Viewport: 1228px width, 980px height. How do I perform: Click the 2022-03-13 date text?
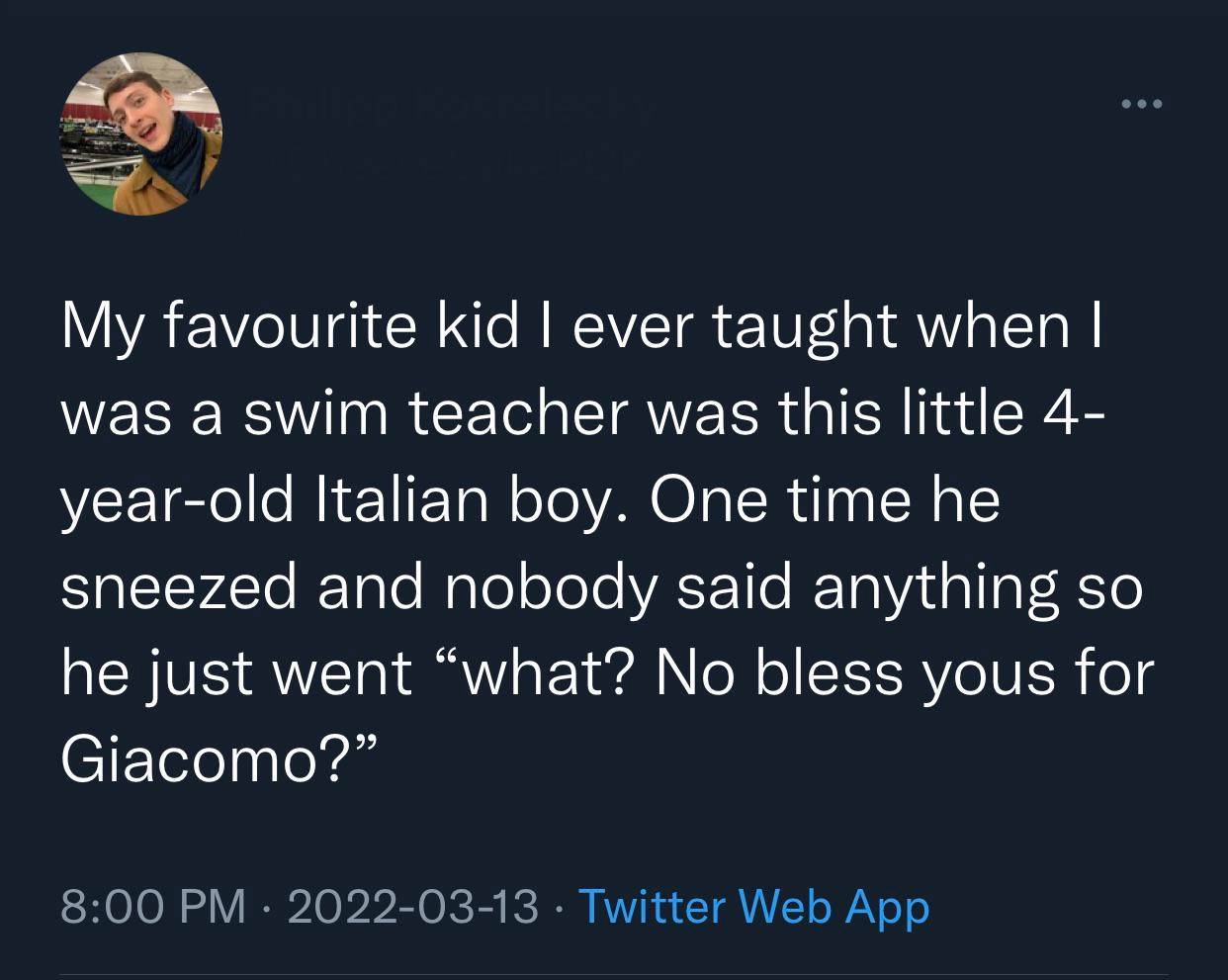point(413,906)
